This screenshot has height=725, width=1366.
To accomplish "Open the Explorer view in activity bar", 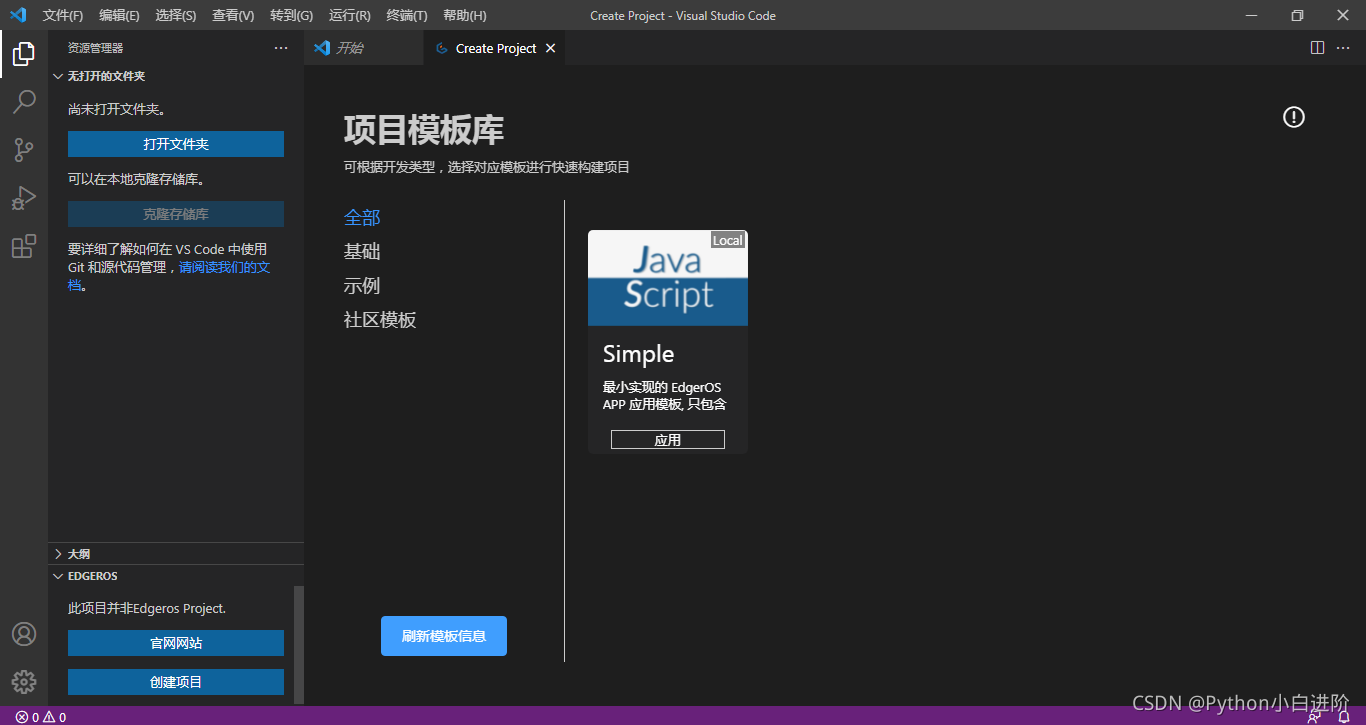I will 24,54.
